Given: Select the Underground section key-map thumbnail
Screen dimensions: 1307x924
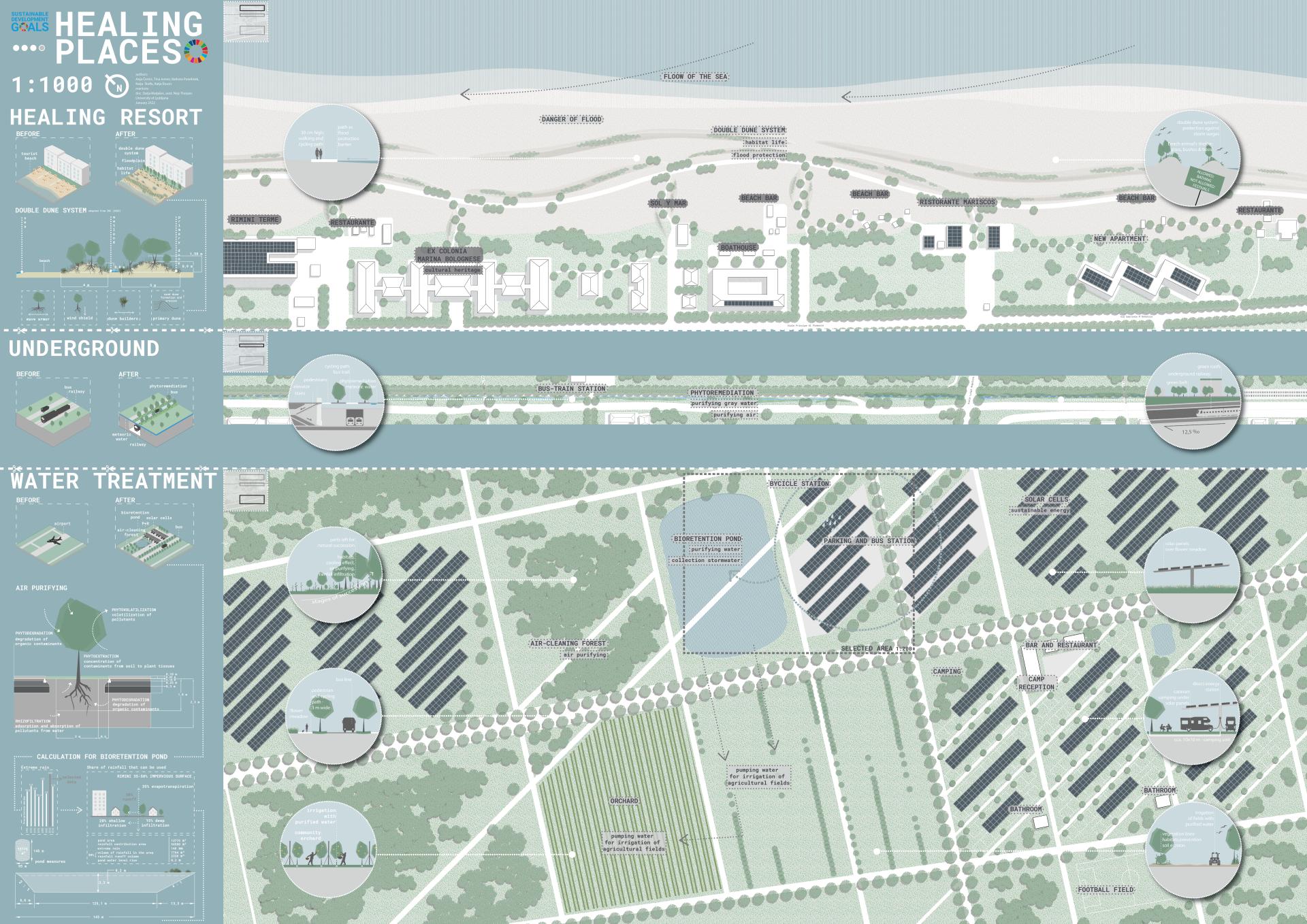Looking at the screenshot, I should pyautogui.click(x=245, y=351).
